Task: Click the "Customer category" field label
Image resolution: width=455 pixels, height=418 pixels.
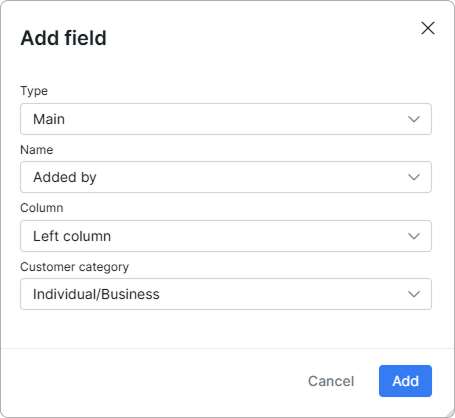Action: pos(75,267)
